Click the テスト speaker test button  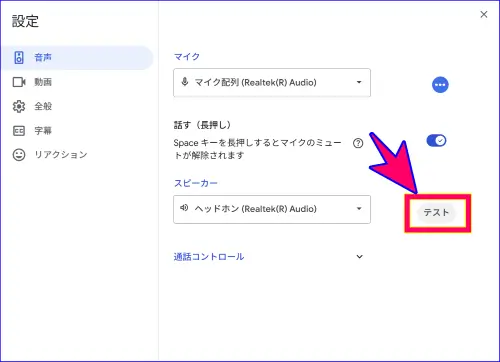[x=436, y=213]
